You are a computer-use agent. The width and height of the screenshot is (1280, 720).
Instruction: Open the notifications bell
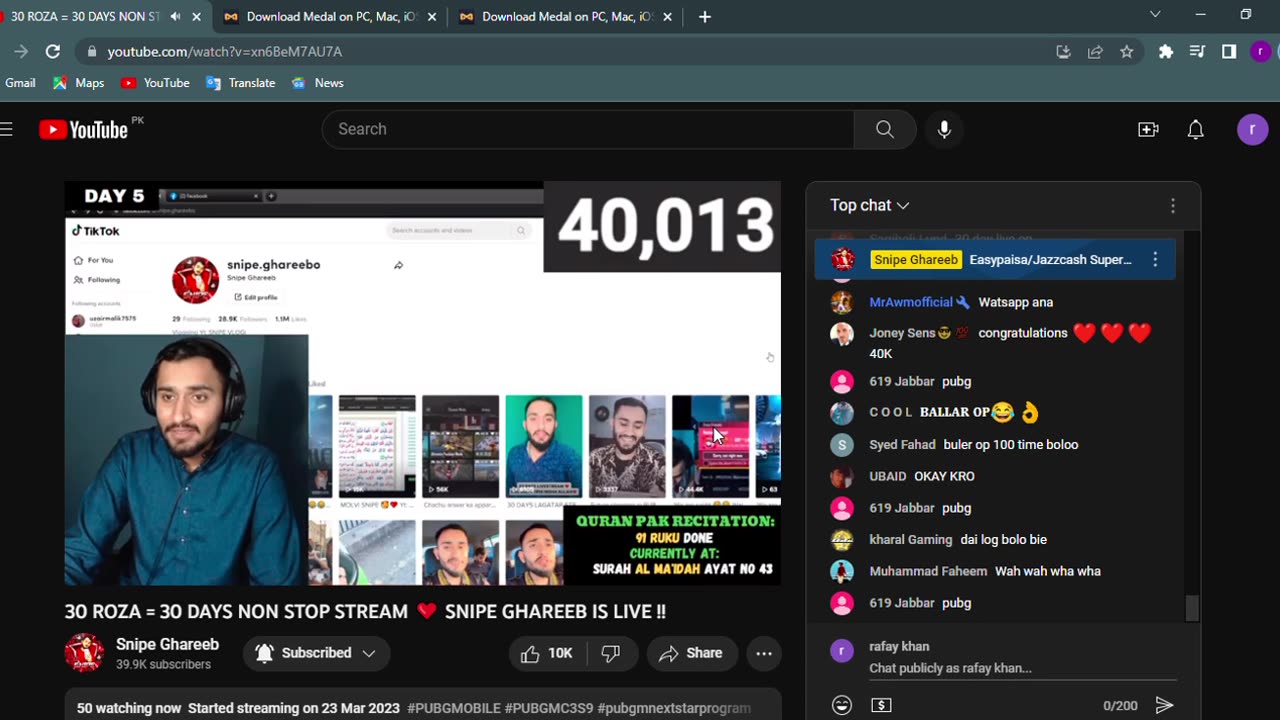(x=1196, y=129)
